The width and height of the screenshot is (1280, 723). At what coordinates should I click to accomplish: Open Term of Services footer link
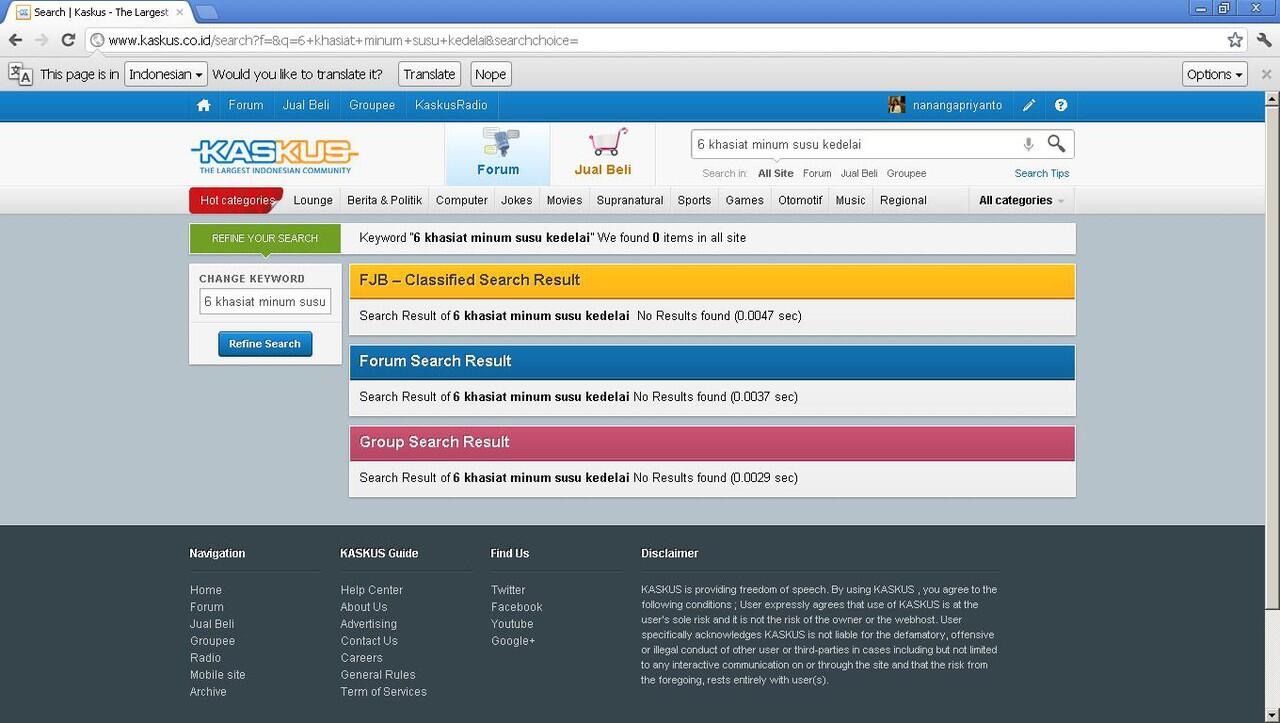pyautogui.click(x=384, y=692)
